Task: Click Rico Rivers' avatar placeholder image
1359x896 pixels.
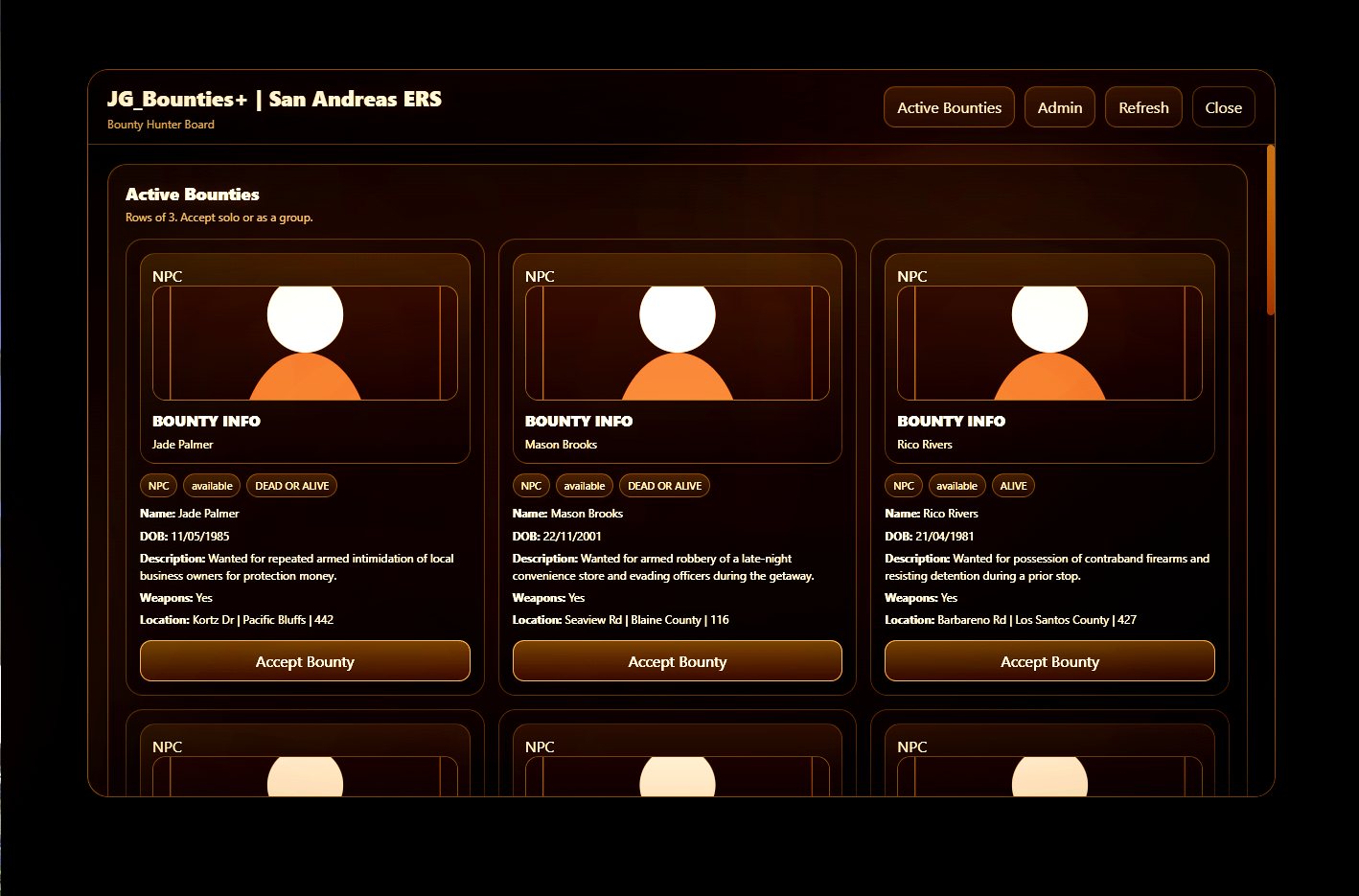Action: [1049, 343]
